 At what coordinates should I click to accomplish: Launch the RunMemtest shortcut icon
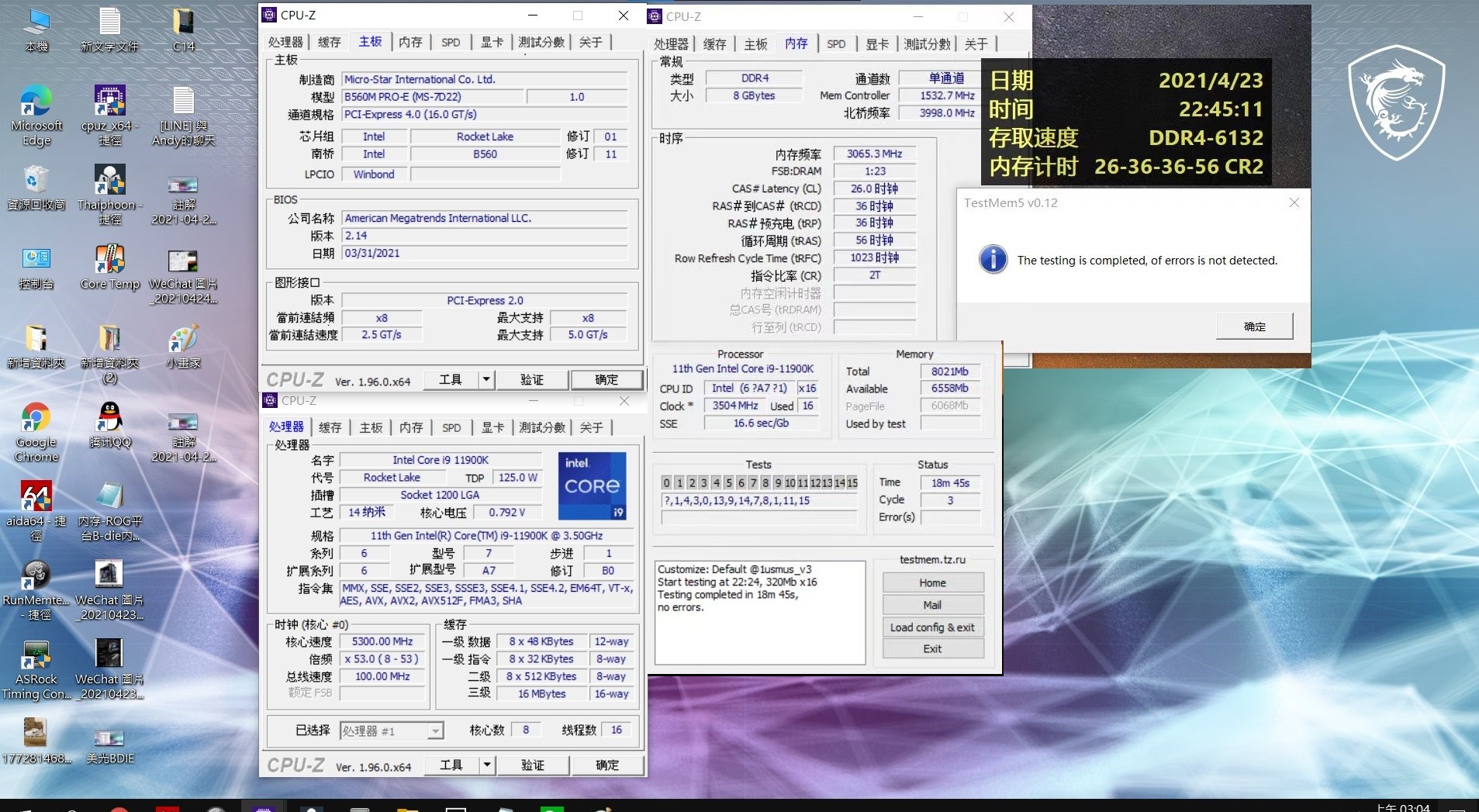tap(36, 591)
